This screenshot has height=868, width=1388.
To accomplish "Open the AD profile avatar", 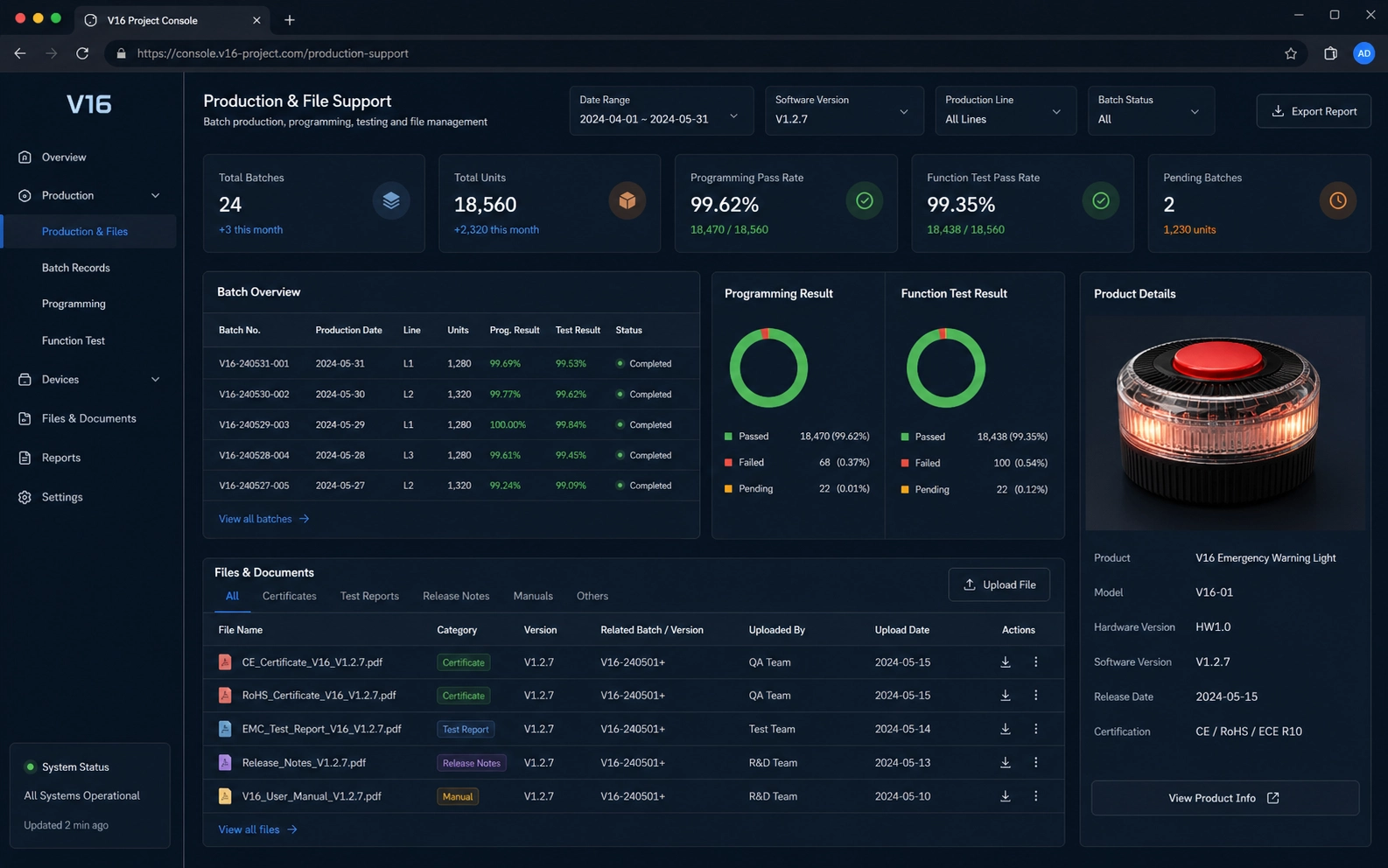I will [1363, 53].
